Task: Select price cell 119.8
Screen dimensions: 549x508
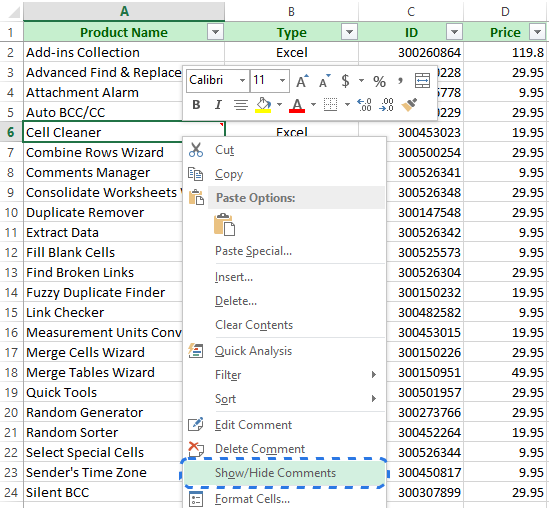Action: tap(506, 52)
